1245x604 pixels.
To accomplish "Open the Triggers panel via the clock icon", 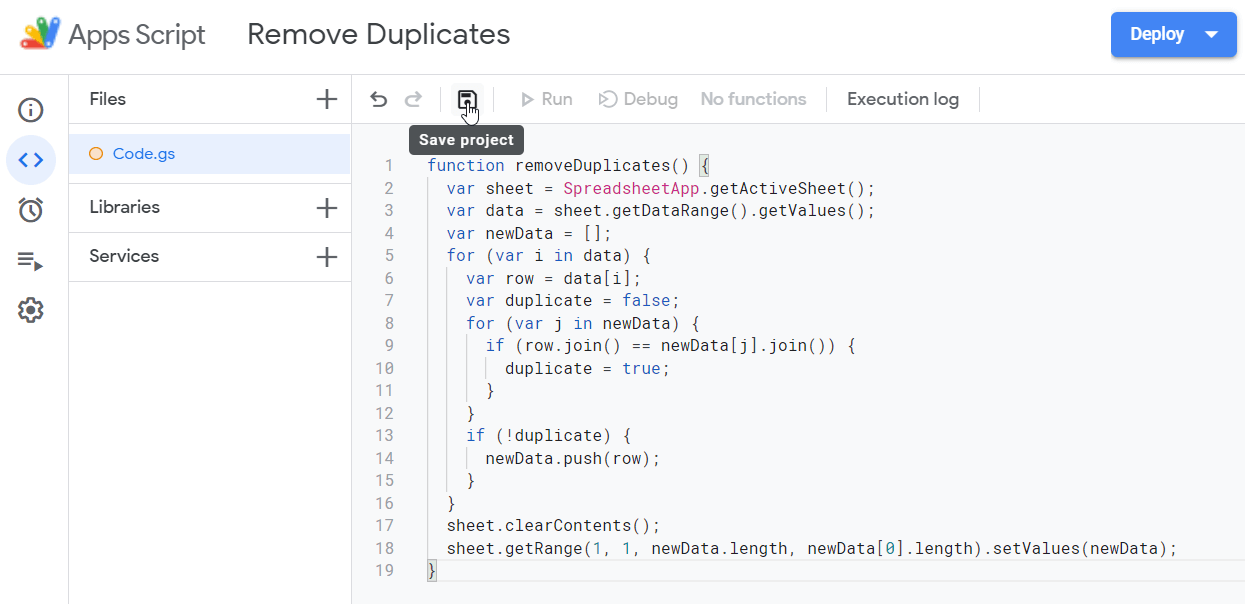I will click(x=30, y=210).
